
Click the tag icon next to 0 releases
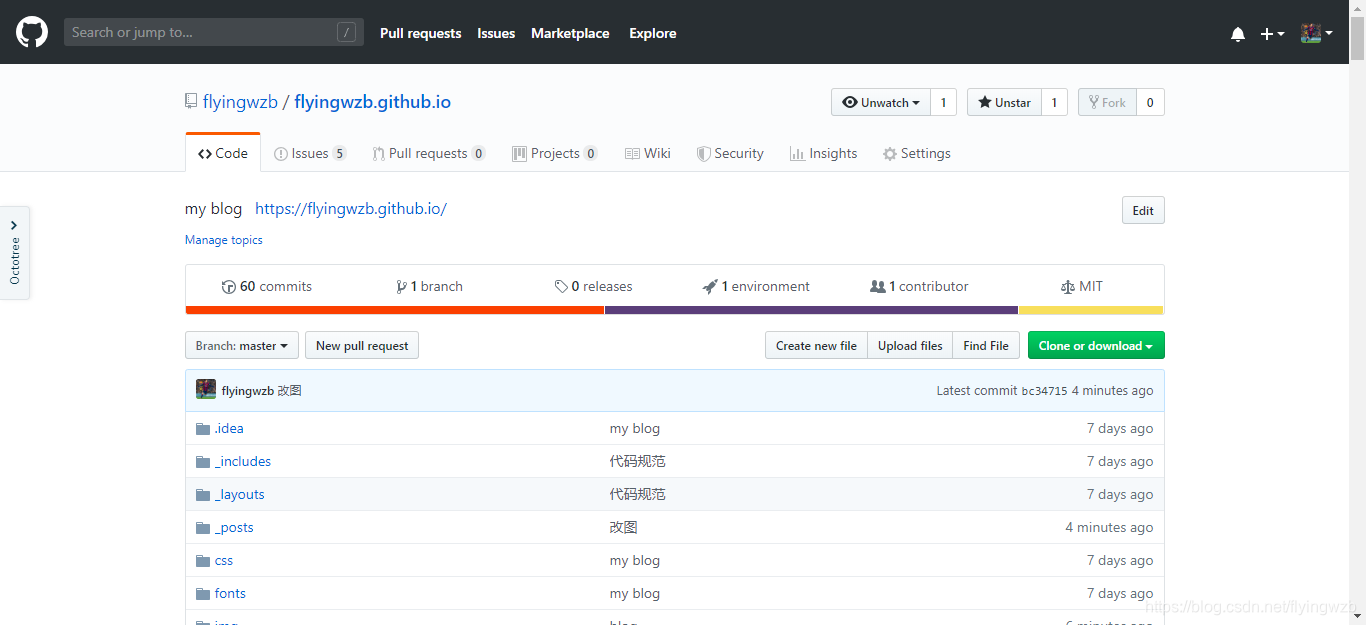pyautogui.click(x=561, y=286)
